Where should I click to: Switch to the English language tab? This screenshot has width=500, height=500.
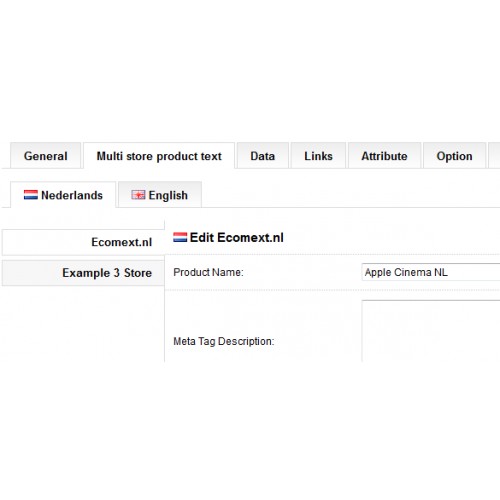coord(160,195)
